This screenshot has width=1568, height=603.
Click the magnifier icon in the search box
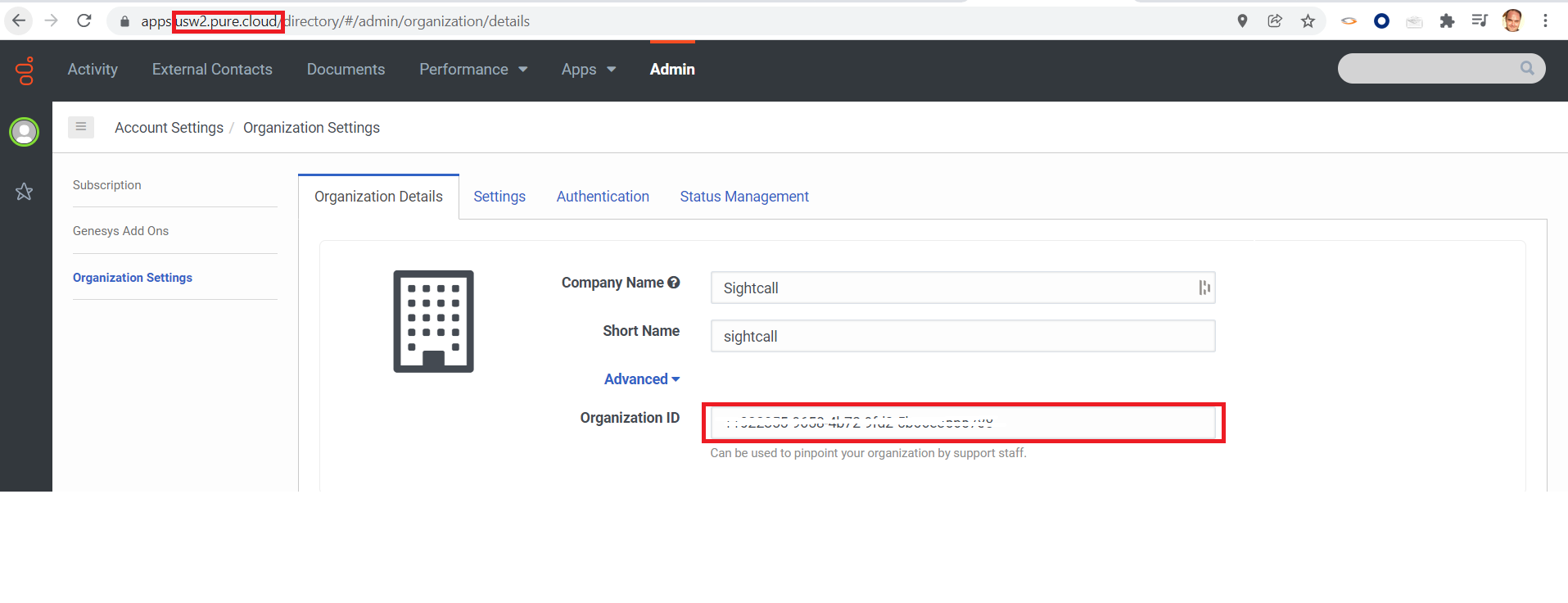(1527, 68)
